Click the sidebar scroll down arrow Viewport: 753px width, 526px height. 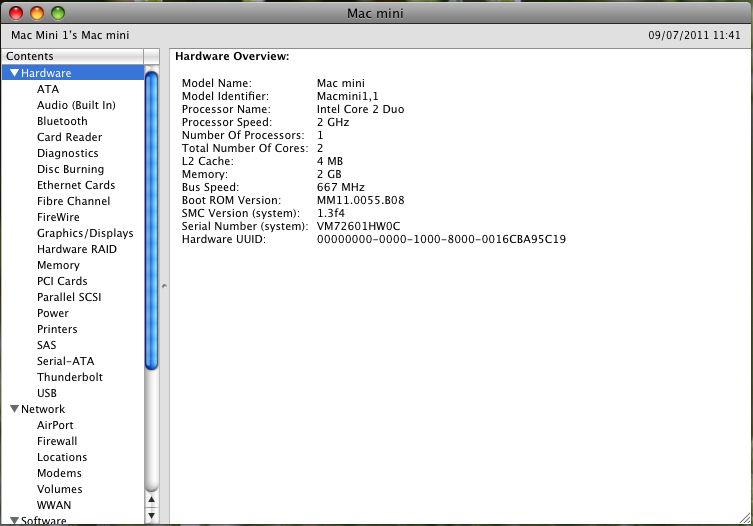(x=151, y=516)
